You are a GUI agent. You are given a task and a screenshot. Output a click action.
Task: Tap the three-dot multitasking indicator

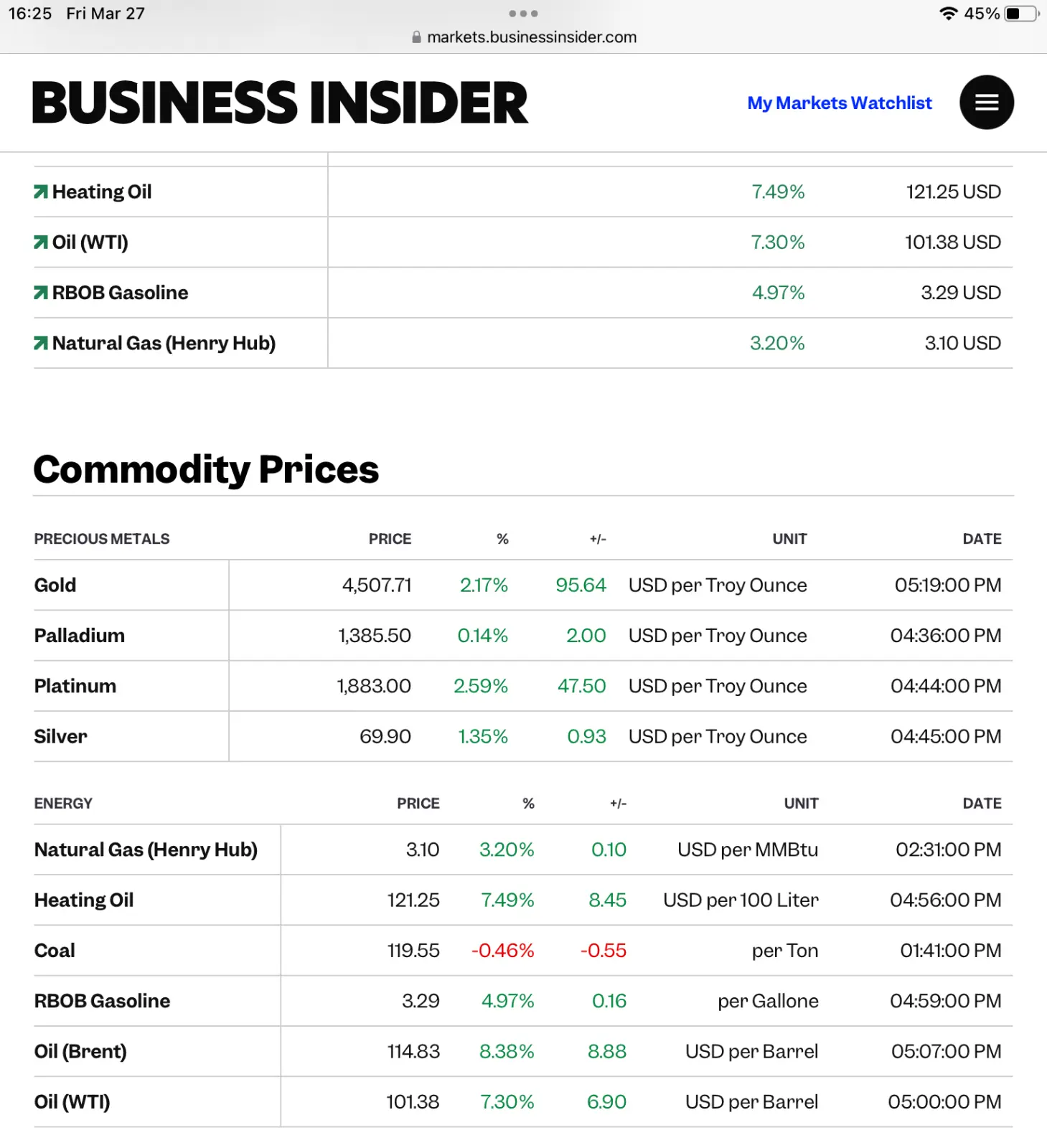(523, 14)
